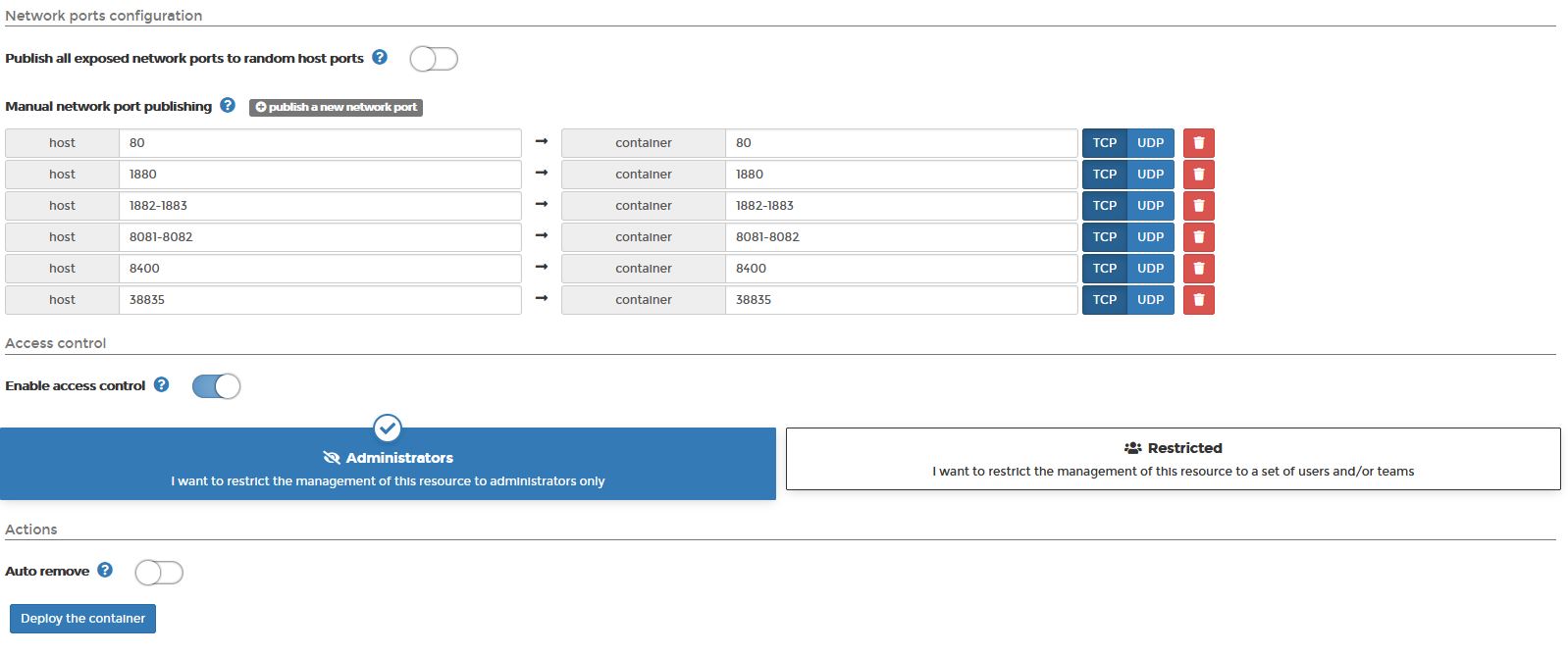
Task: Select UDP protocol for port 80
Action: [1150, 143]
